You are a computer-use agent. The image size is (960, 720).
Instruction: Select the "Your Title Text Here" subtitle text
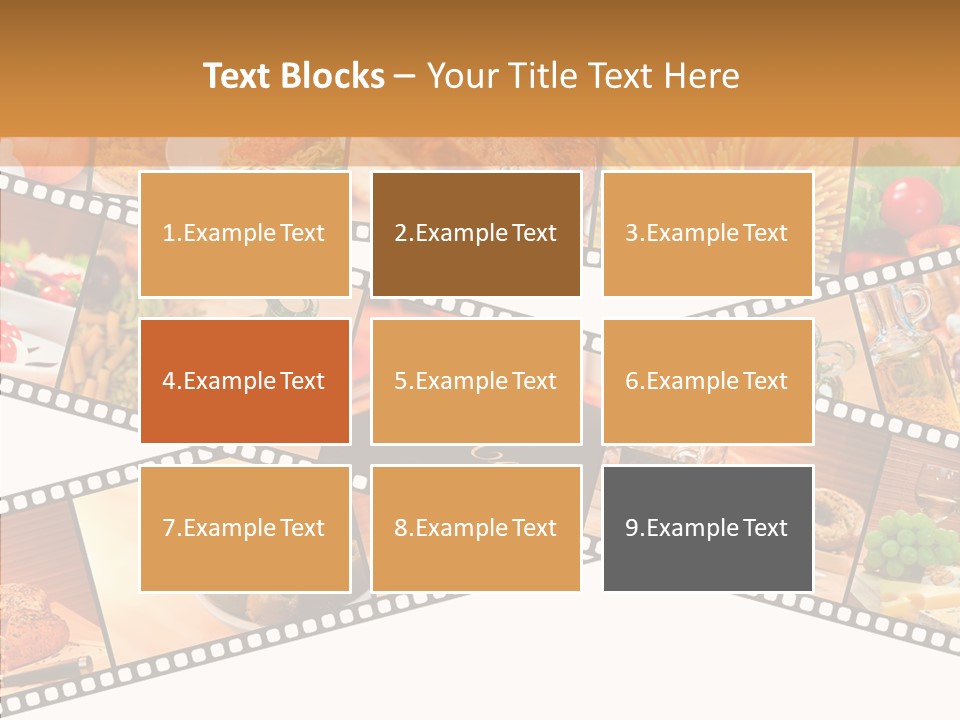click(x=583, y=76)
